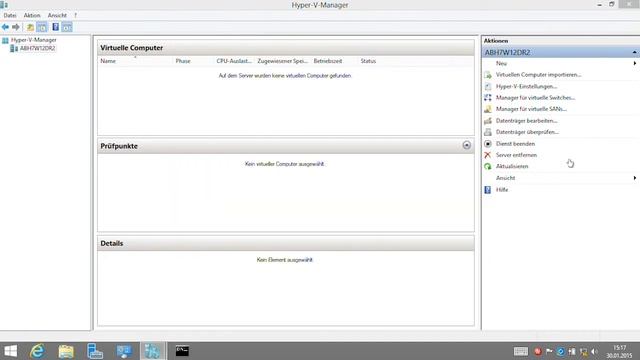The image size is (640, 360).
Task: Collapse the Prüfpunkte section with round chevron
Action: point(467,145)
